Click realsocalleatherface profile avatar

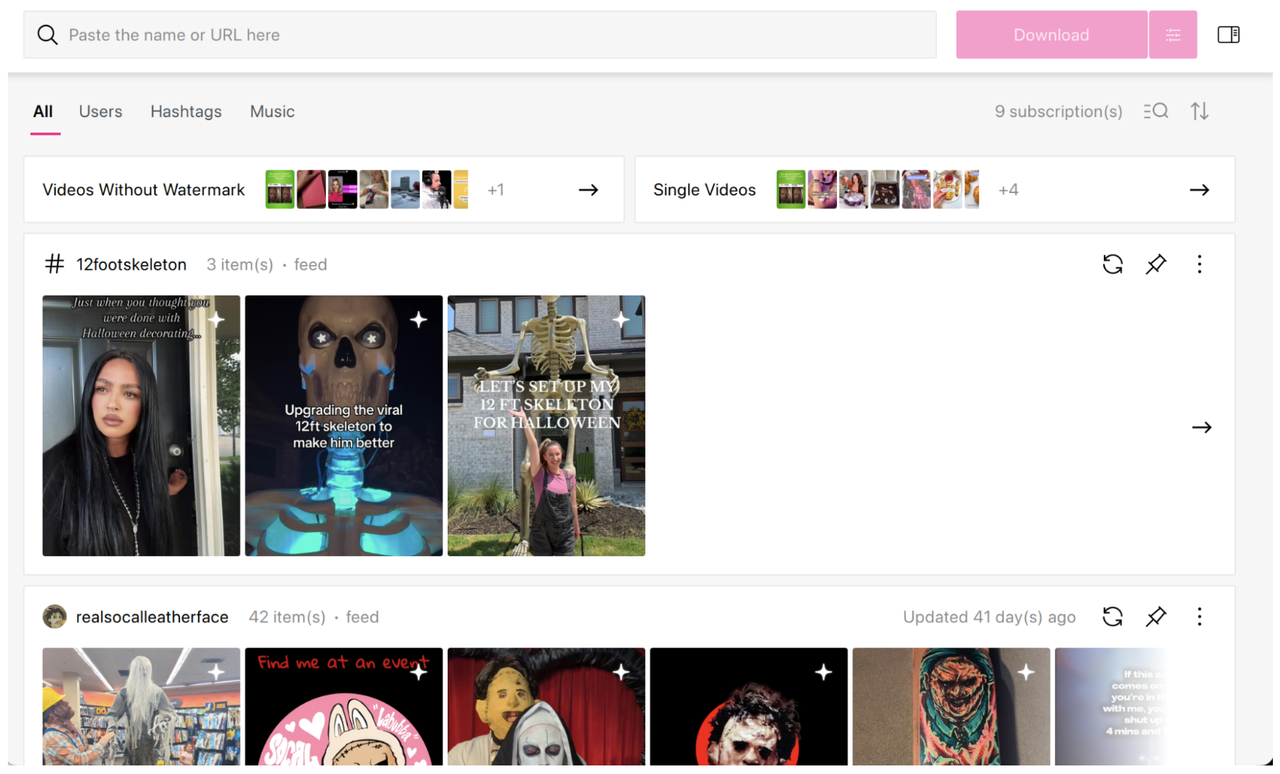(x=55, y=617)
